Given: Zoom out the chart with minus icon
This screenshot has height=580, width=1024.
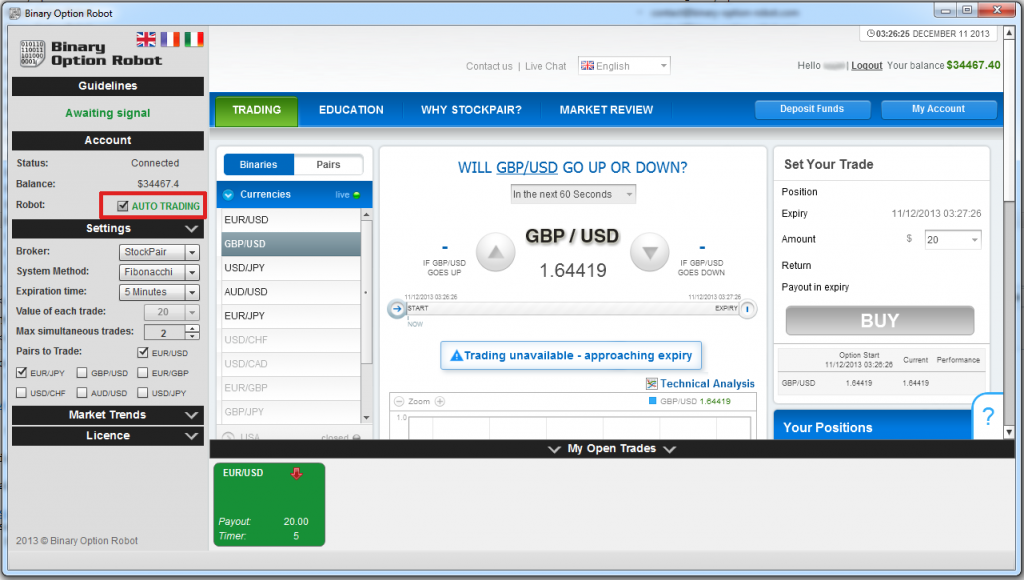Looking at the screenshot, I should (x=399, y=401).
